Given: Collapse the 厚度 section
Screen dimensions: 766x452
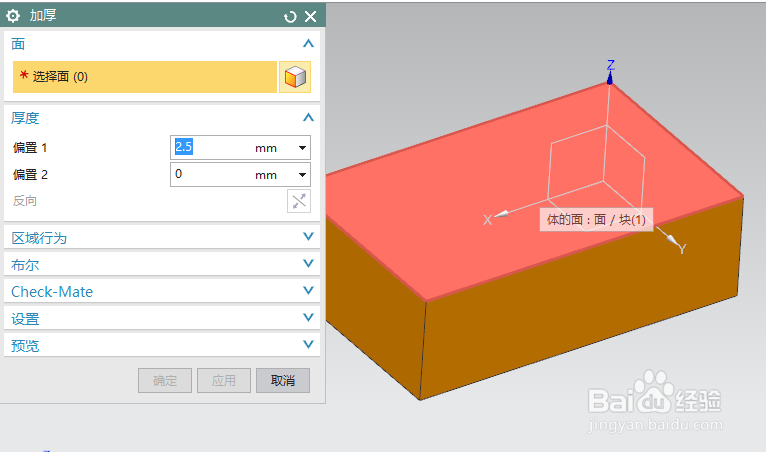Looking at the screenshot, I should 308,117.
